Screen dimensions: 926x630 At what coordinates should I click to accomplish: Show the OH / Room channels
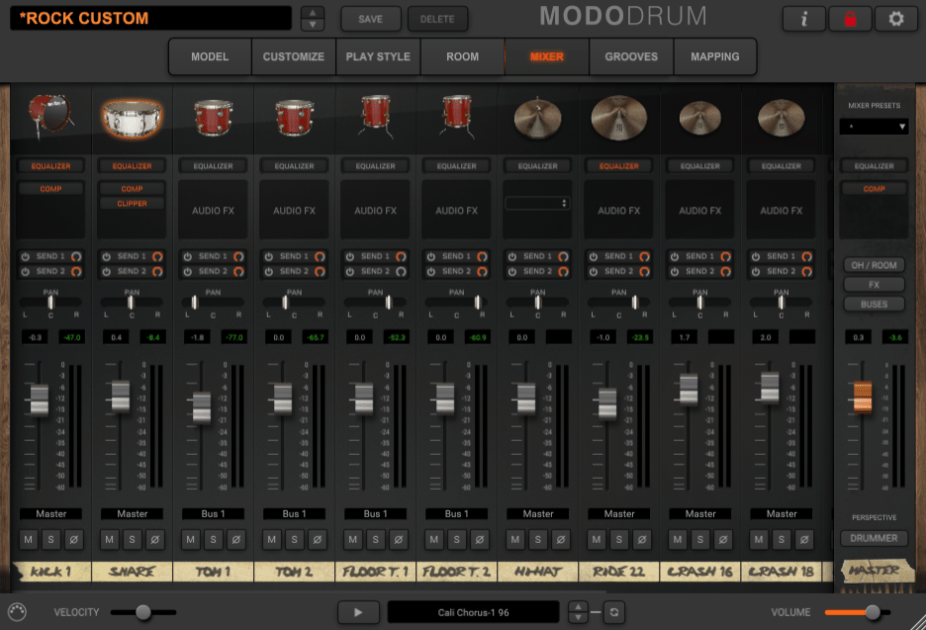click(x=874, y=265)
